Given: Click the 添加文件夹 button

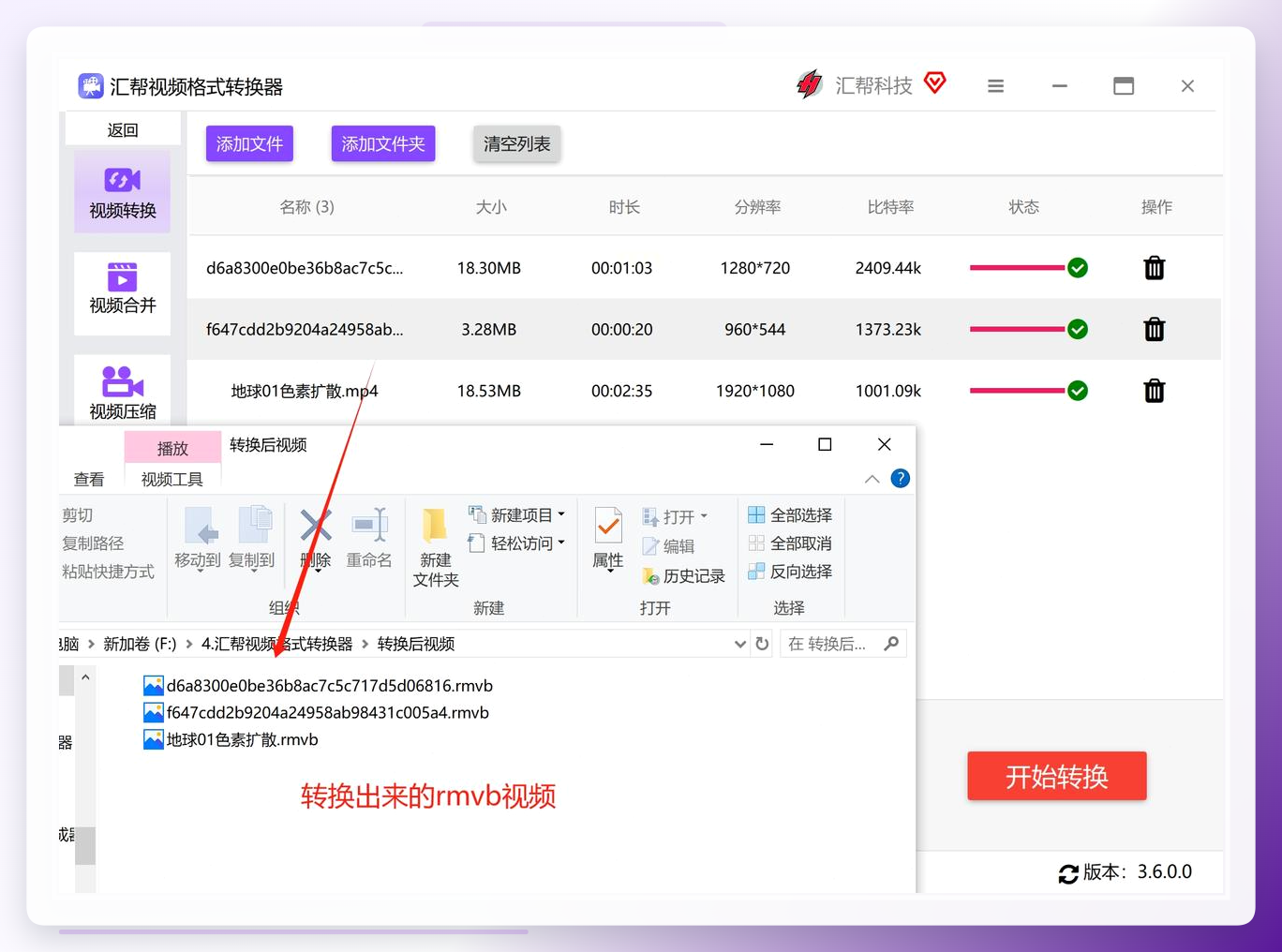Looking at the screenshot, I should coord(383,143).
